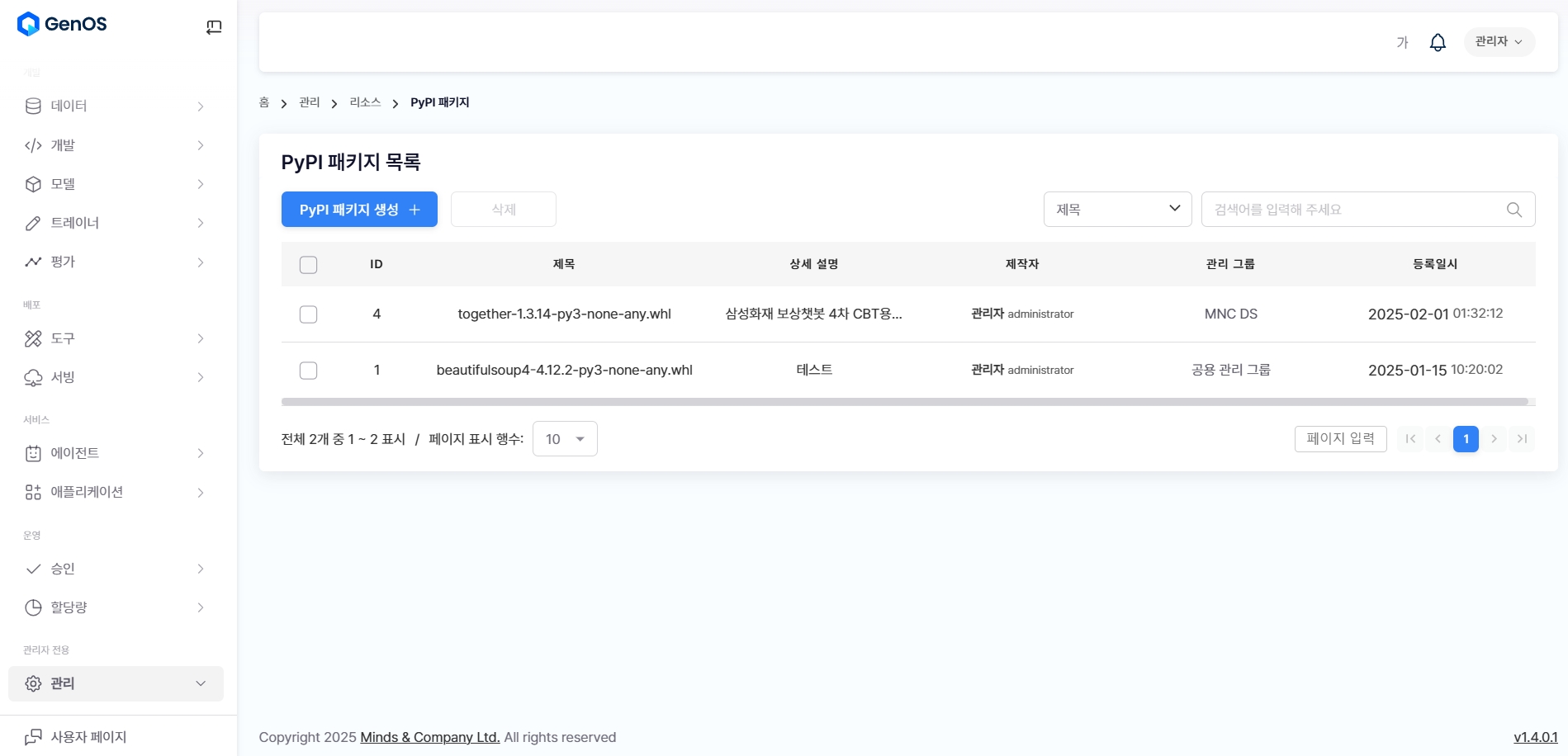The height and width of the screenshot is (756, 1568).
Task: Select the together-1.3.14 package row checkbox
Action: pyautogui.click(x=308, y=314)
